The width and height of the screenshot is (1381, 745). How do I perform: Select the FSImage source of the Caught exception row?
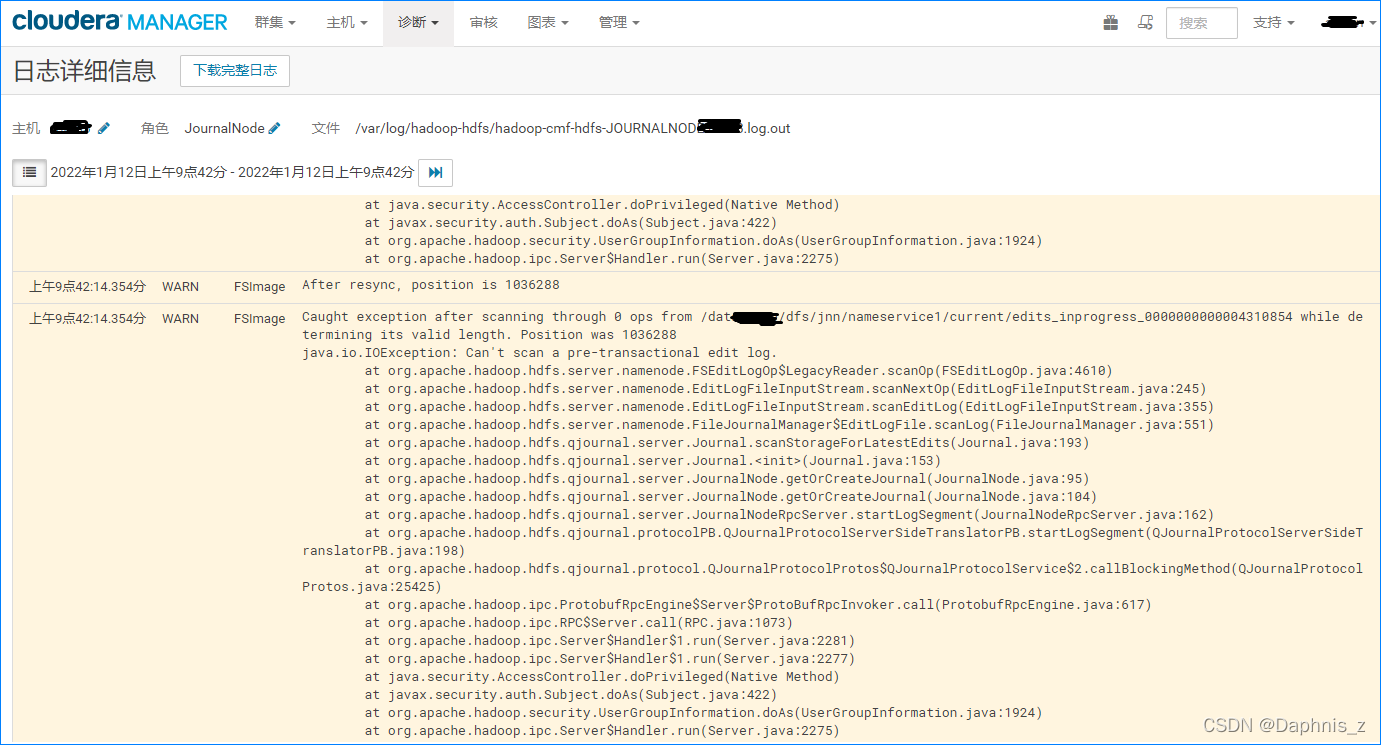(x=260, y=318)
